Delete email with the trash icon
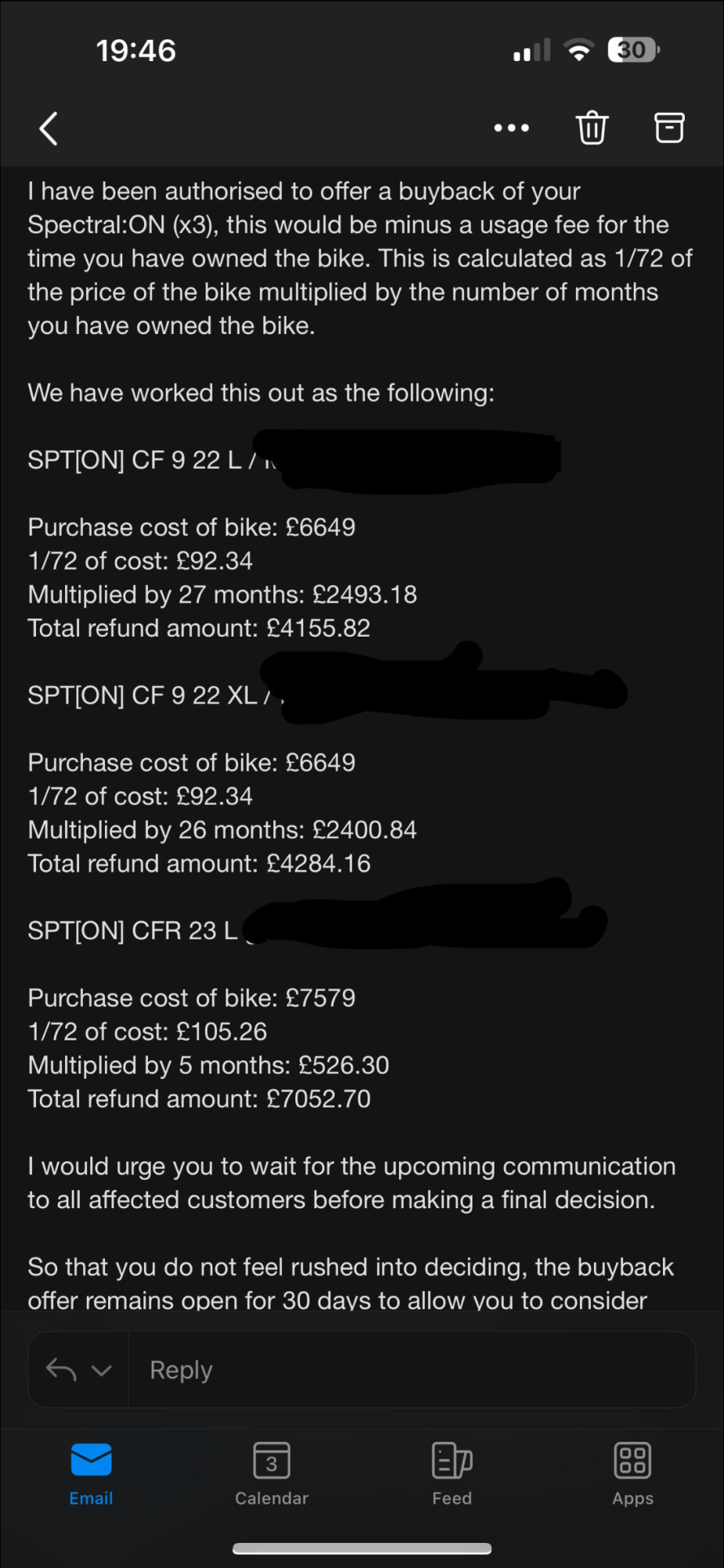Image resolution: width=724 pixels, height=1568 pixels. [x=592, y=128]
